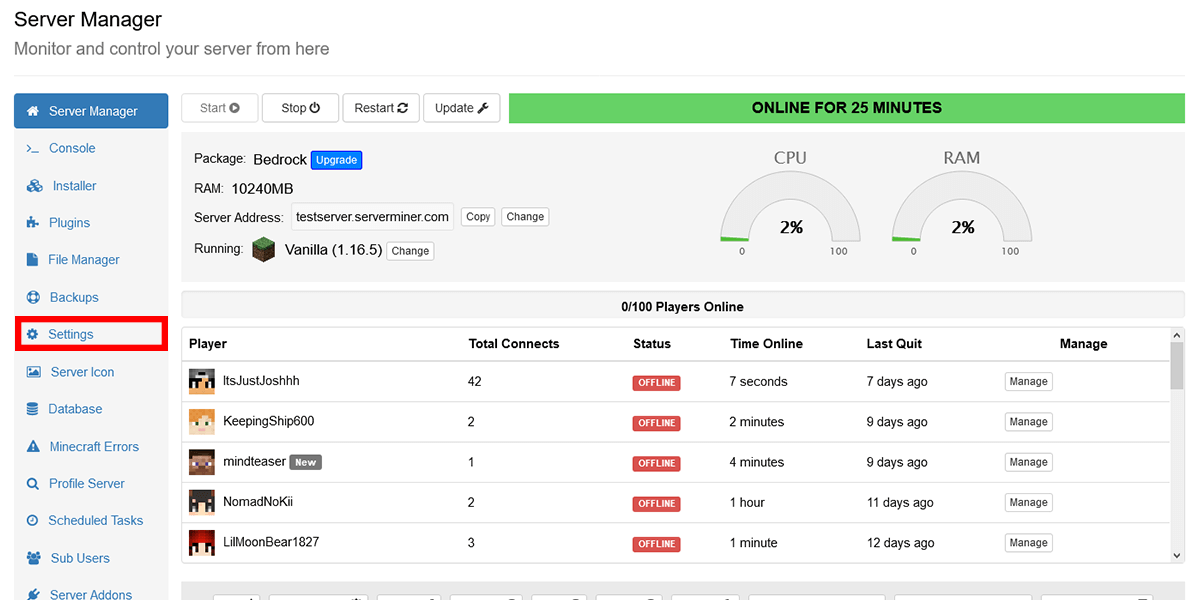The image size is (1200, 600).
Task: Click the server address text field
Action: (372, 217)
